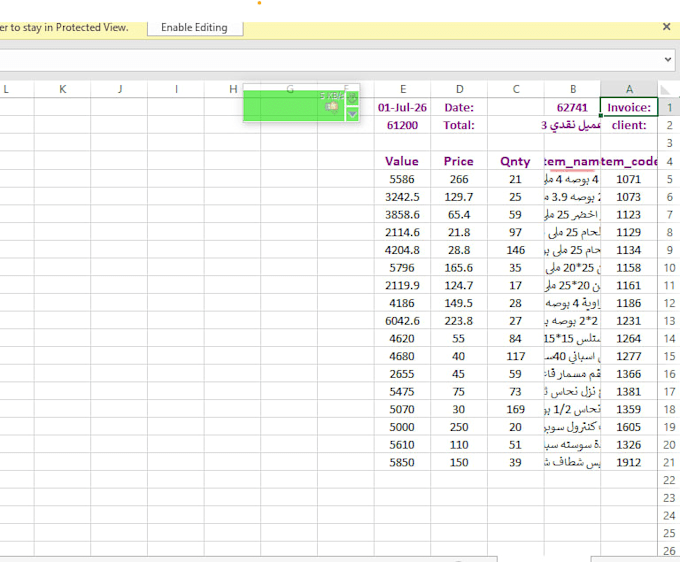The width and height of the screenshot is (680, 562).
Task: Click item code cell 1264
Action: 629,338
